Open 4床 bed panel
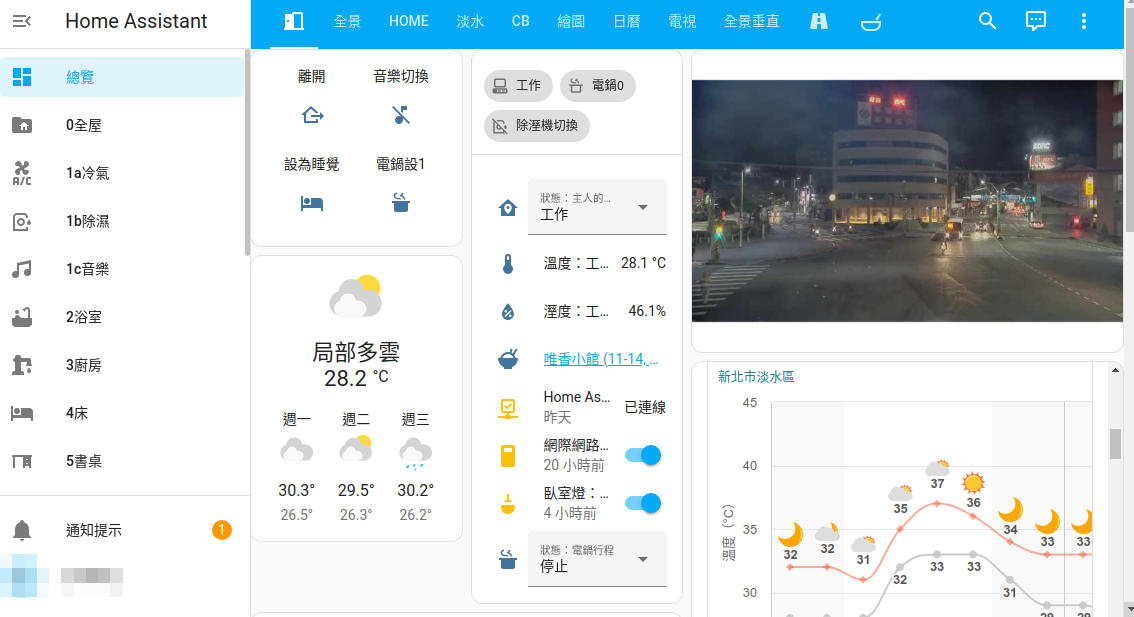 122,413
